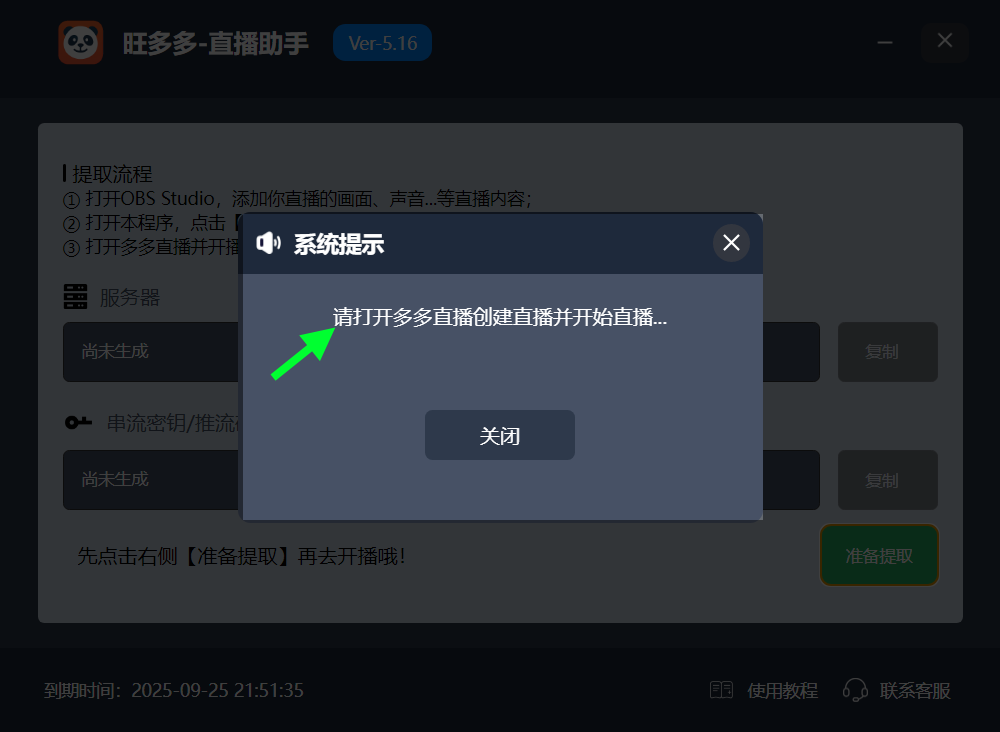Image resolution: width=1000 pixels, height=732 pixels.
Task: Click the server rack icon beside 服务器
Action: (75, 297)
